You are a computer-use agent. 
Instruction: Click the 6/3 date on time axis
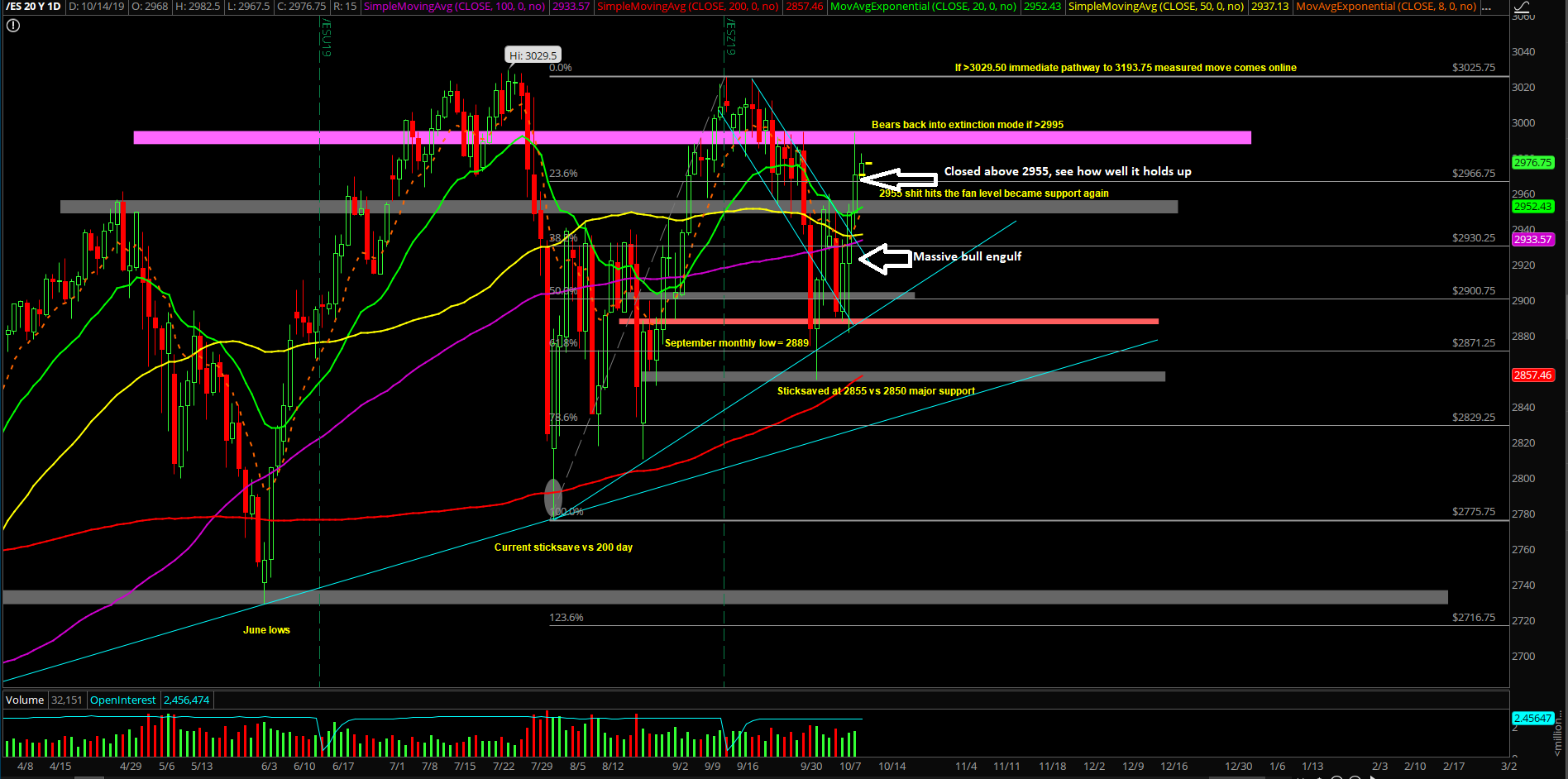click(x=269, y=767)
